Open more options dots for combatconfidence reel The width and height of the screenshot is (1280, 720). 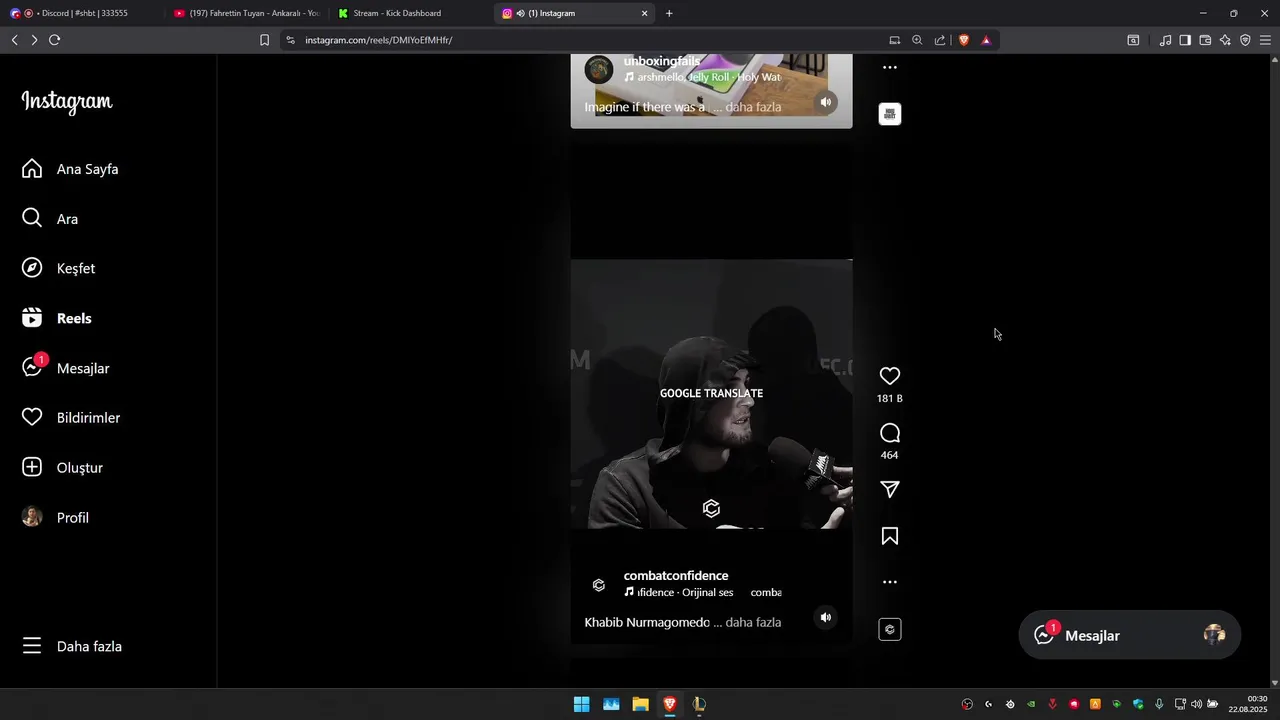(x=889, y=582)
